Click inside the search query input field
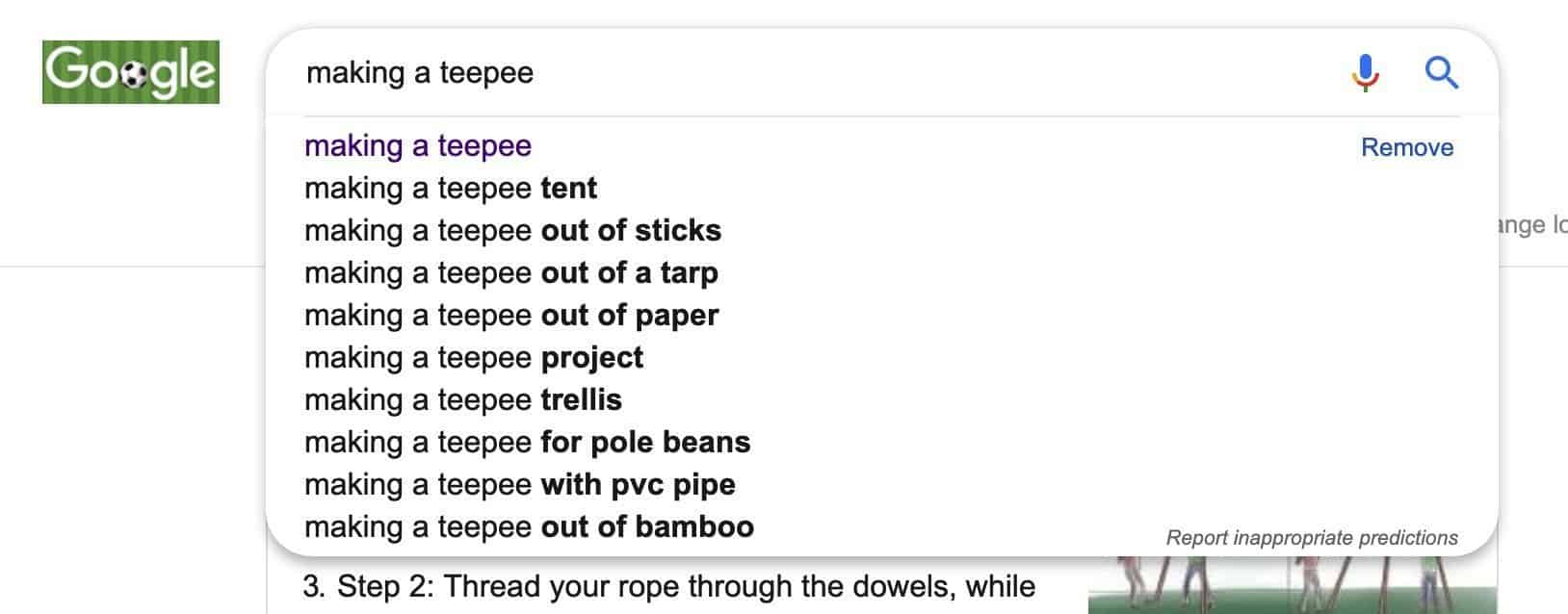Screen dimensions: 1568x614 (674, 72)
